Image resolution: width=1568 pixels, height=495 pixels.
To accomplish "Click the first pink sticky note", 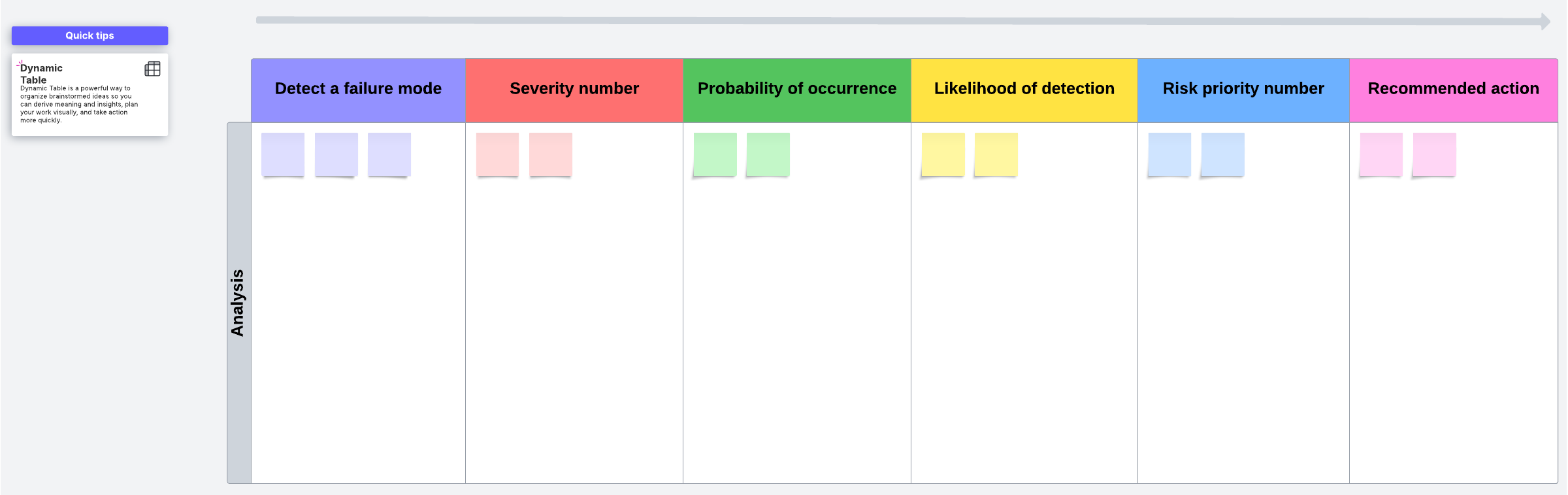I will pyautogui.click(x=1381, y=154).
